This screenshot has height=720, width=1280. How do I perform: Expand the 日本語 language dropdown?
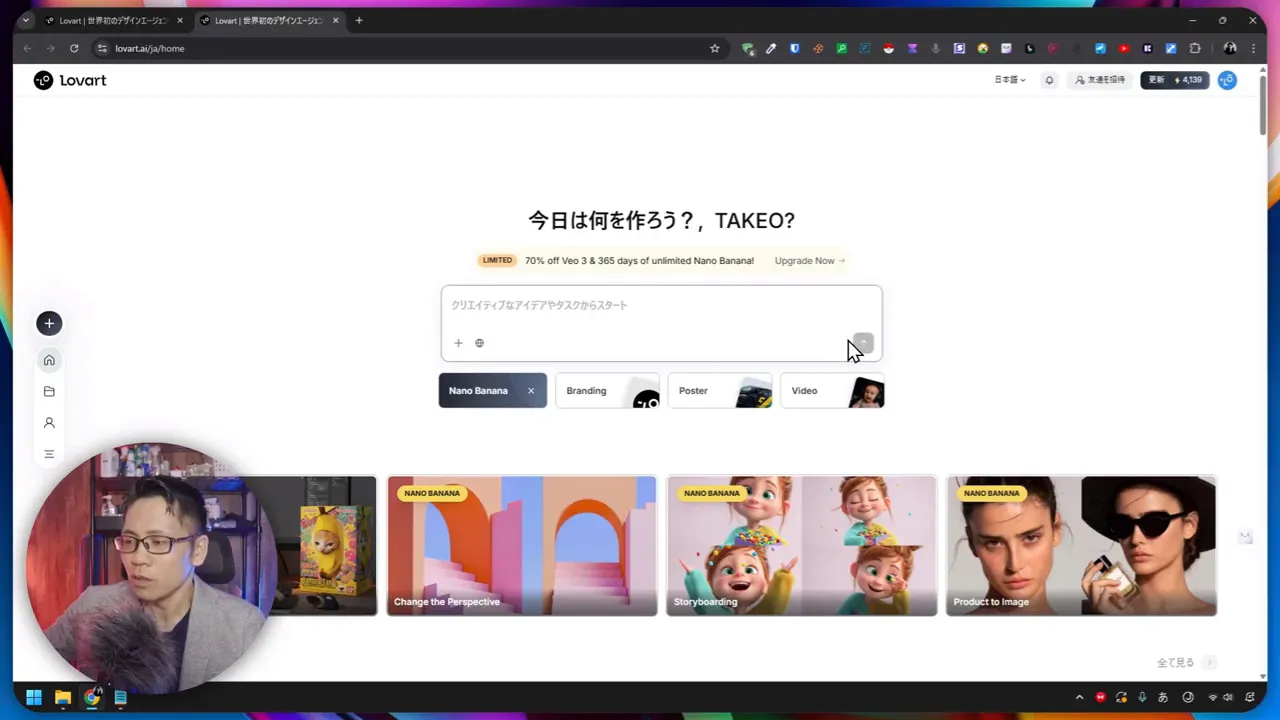click(x=1009, y=80)
